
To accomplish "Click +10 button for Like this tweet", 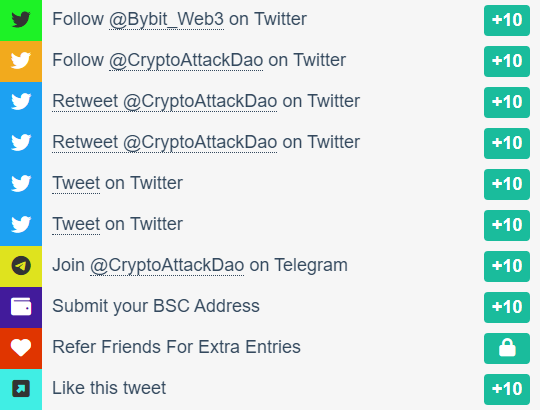I will pos(507,389).
